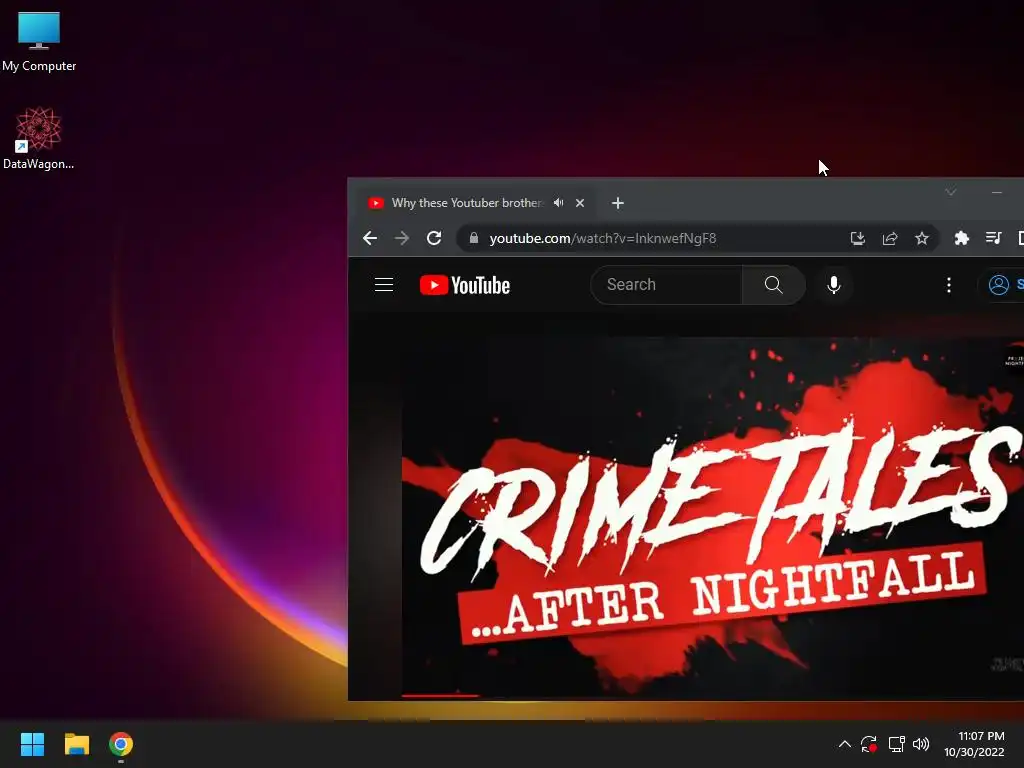Image resolution: width=1024 pixels, height=768 pixels.
Task: Open File Explorer from the taskbar
Action: [76, 744]
